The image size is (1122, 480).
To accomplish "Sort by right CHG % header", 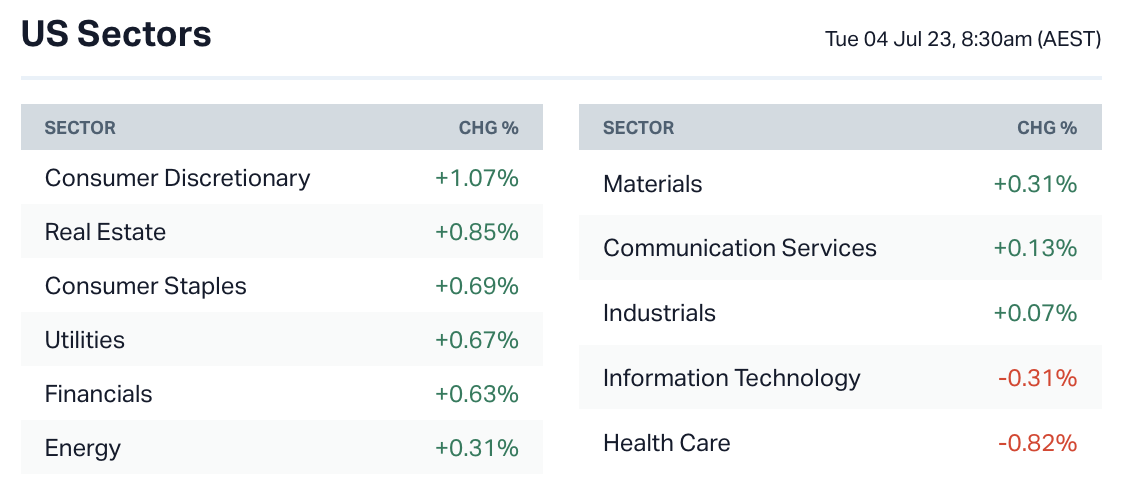I will (x=1047, y=128).
